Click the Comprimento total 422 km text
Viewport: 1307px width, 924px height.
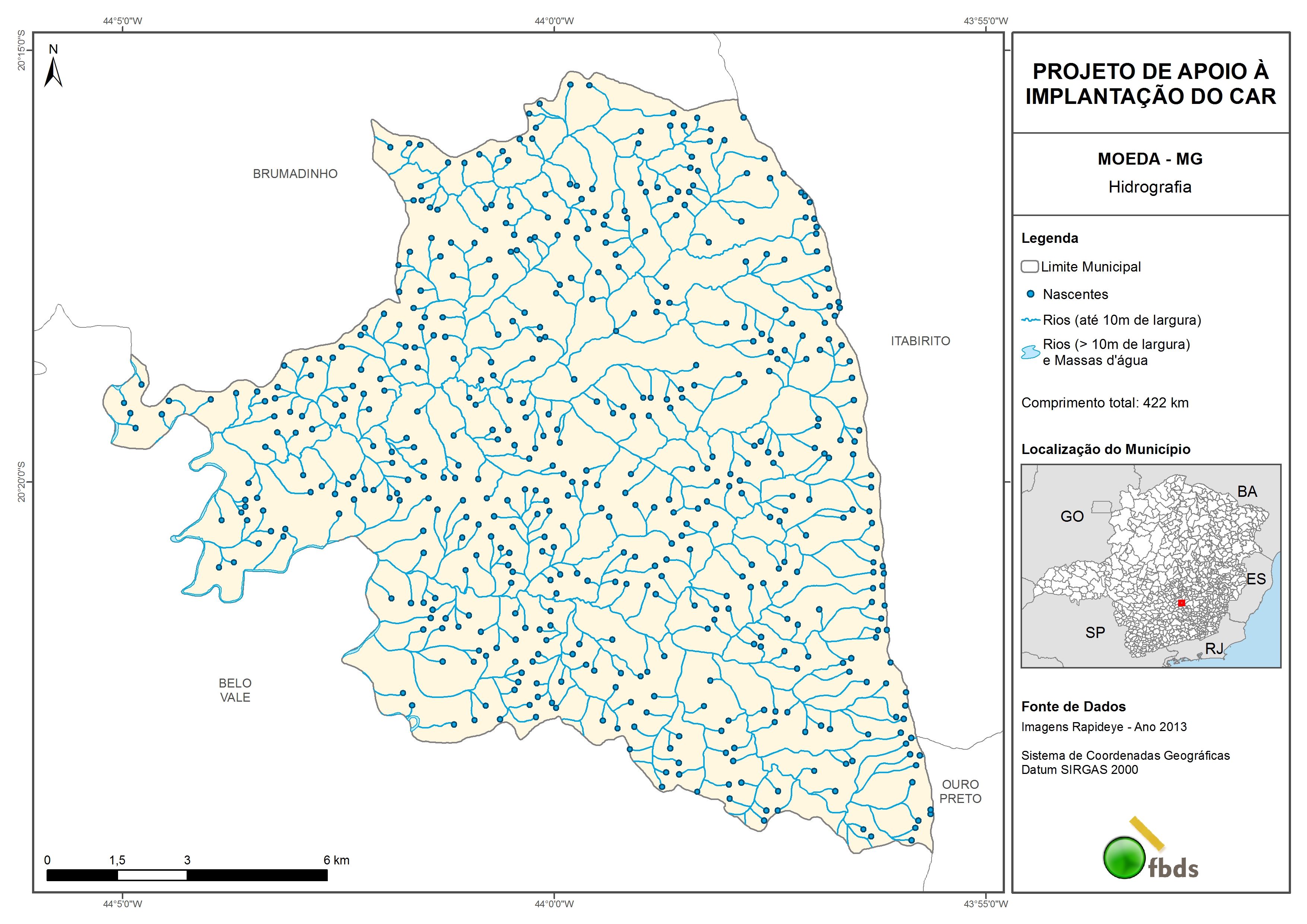click(x=1104, y=403)
